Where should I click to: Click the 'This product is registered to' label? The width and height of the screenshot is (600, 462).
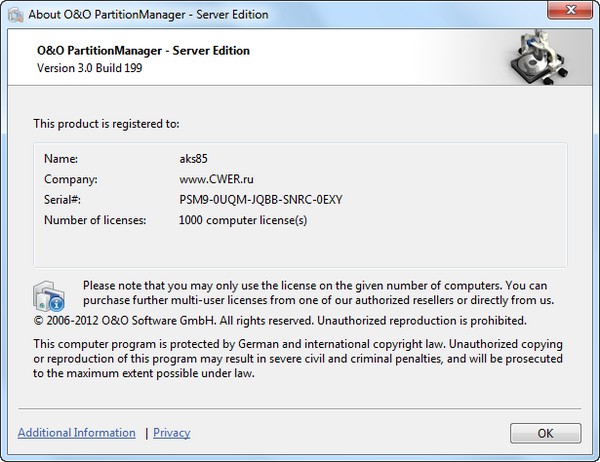click(106, 124)
